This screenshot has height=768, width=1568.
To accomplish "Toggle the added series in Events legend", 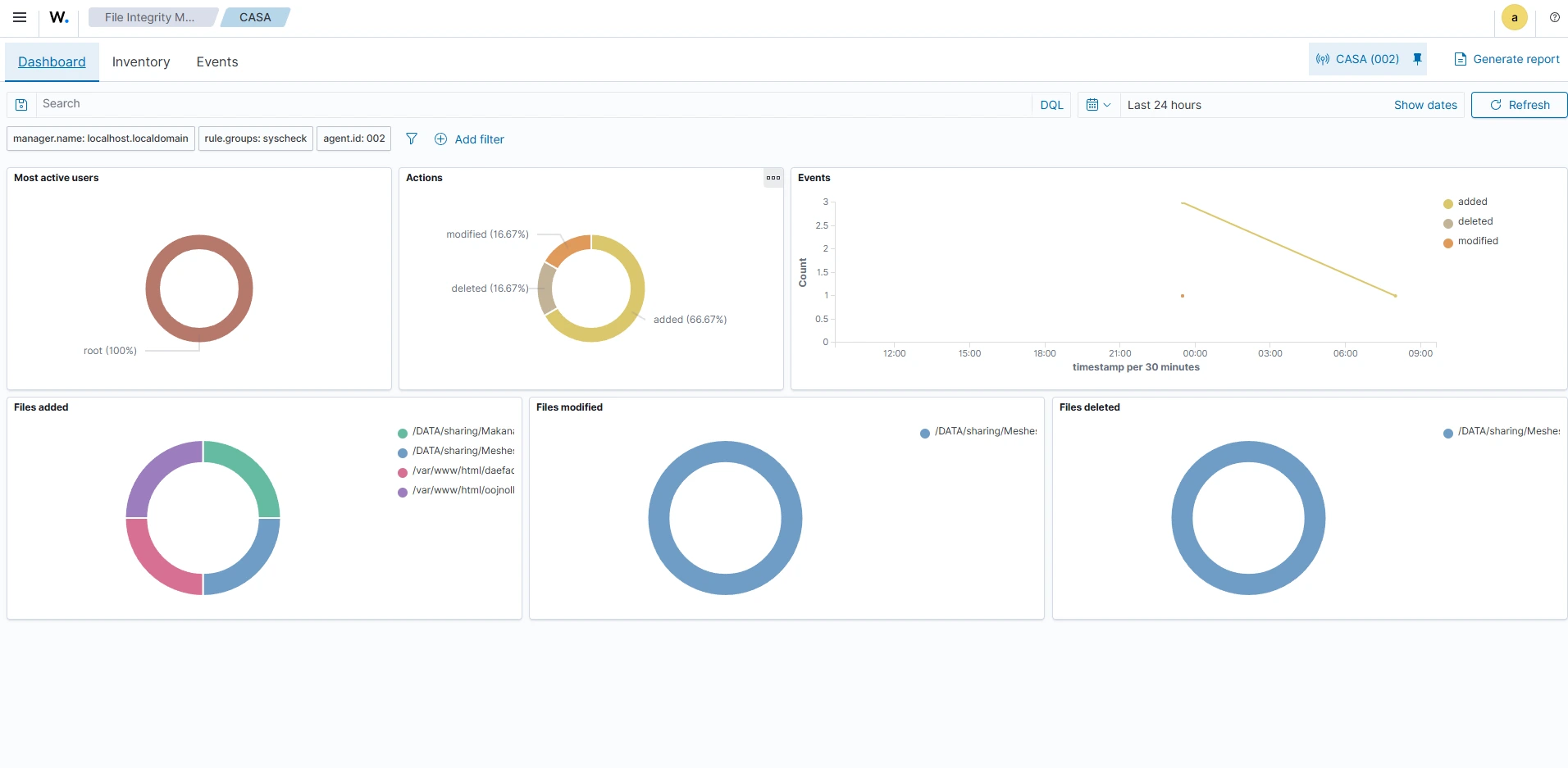I will pyautogui.click(x=1472, y=202).
